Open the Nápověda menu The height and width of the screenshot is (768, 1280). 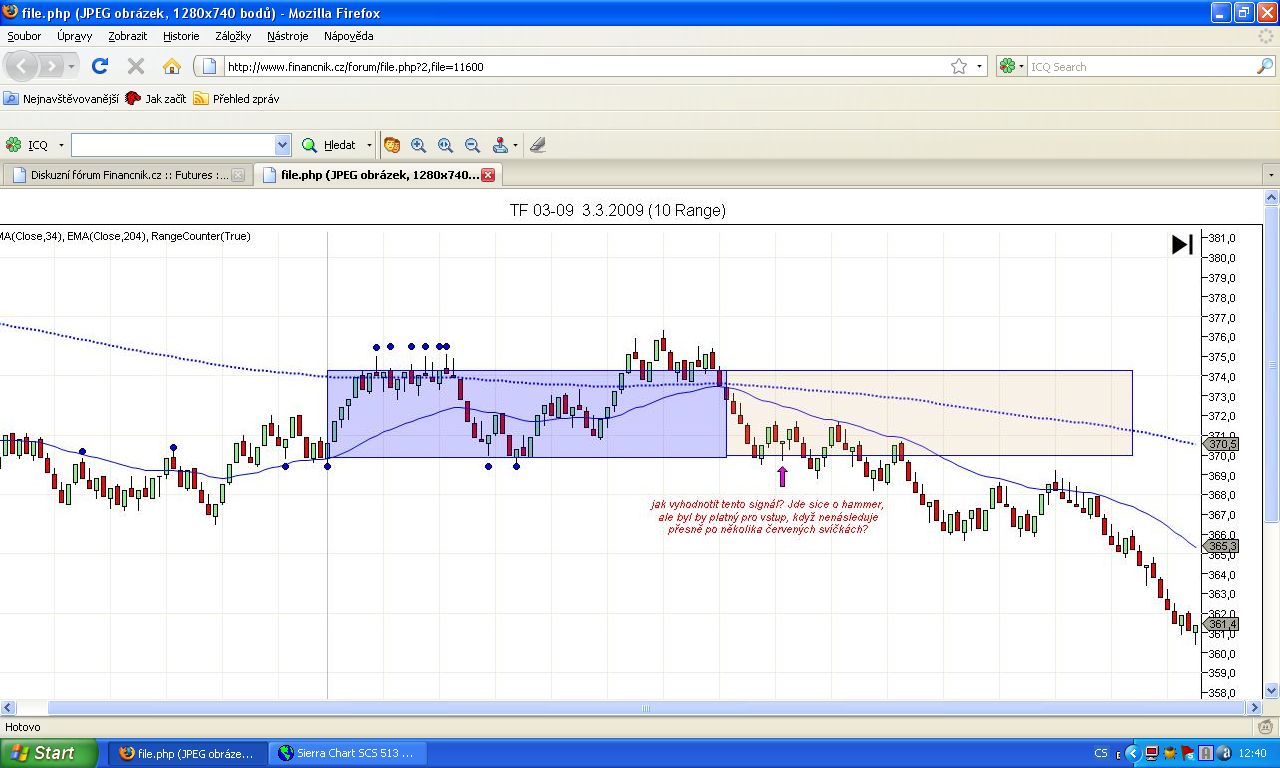(349, 36)
